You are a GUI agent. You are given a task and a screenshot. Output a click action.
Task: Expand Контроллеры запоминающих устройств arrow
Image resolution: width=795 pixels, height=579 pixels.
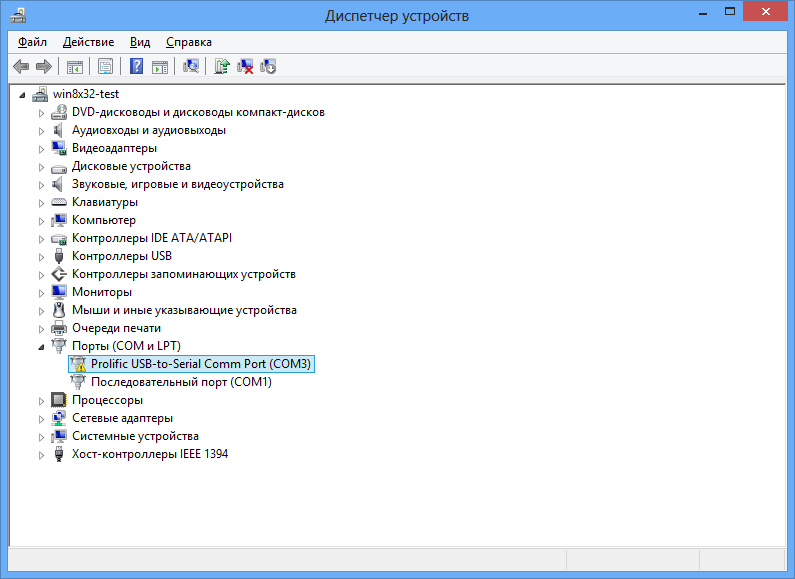pyautogui.click(x=41, y=275)
